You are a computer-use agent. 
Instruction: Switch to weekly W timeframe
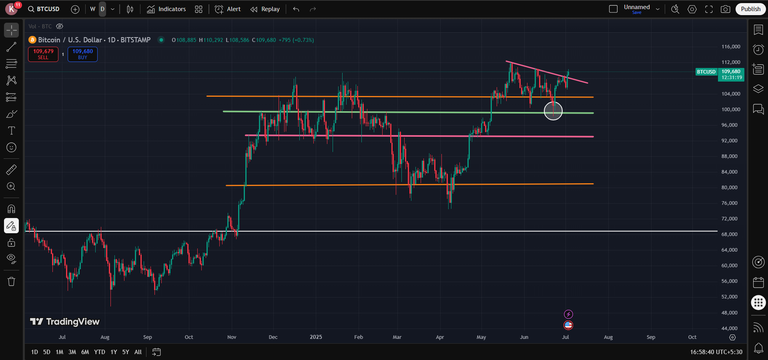[93, 9]
